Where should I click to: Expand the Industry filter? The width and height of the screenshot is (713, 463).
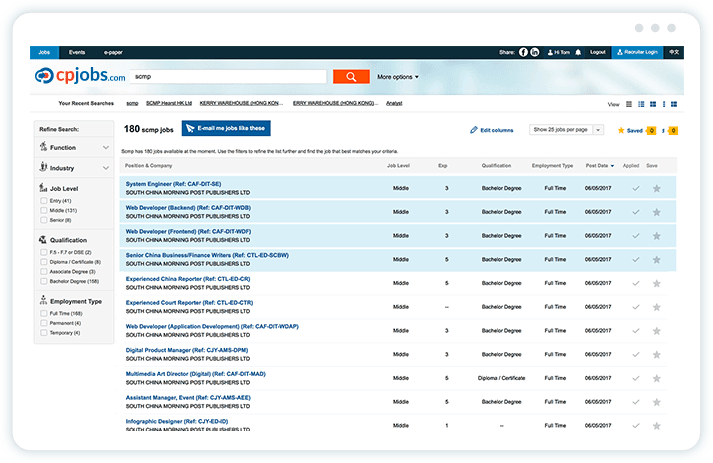(x=74, y=168)
